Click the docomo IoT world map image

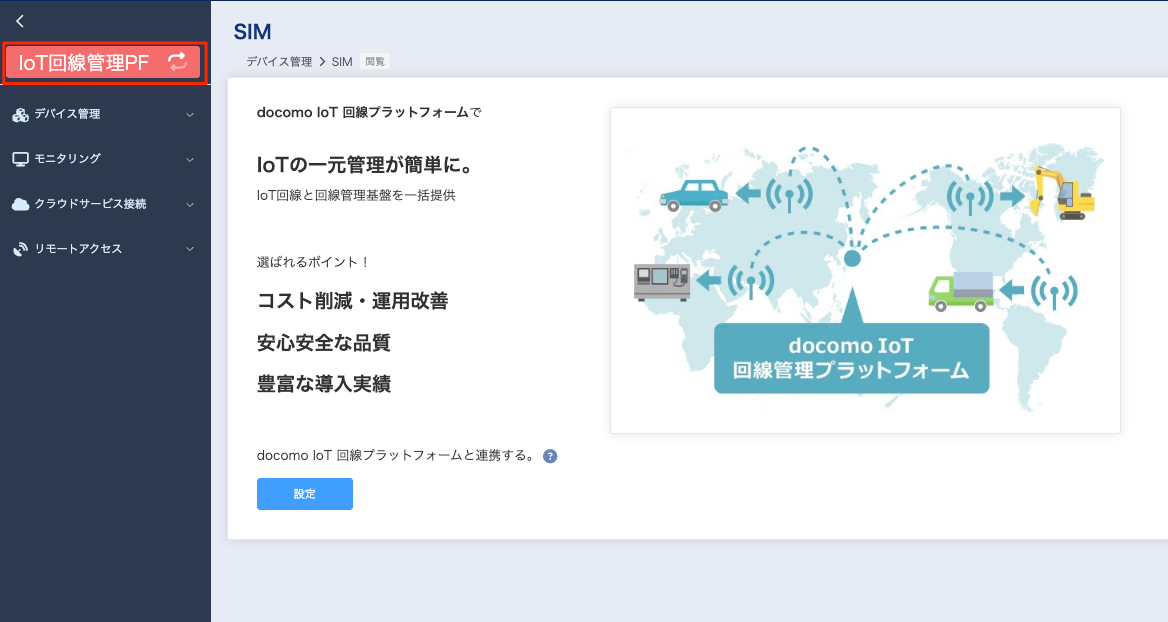click(x=865, y=270)
